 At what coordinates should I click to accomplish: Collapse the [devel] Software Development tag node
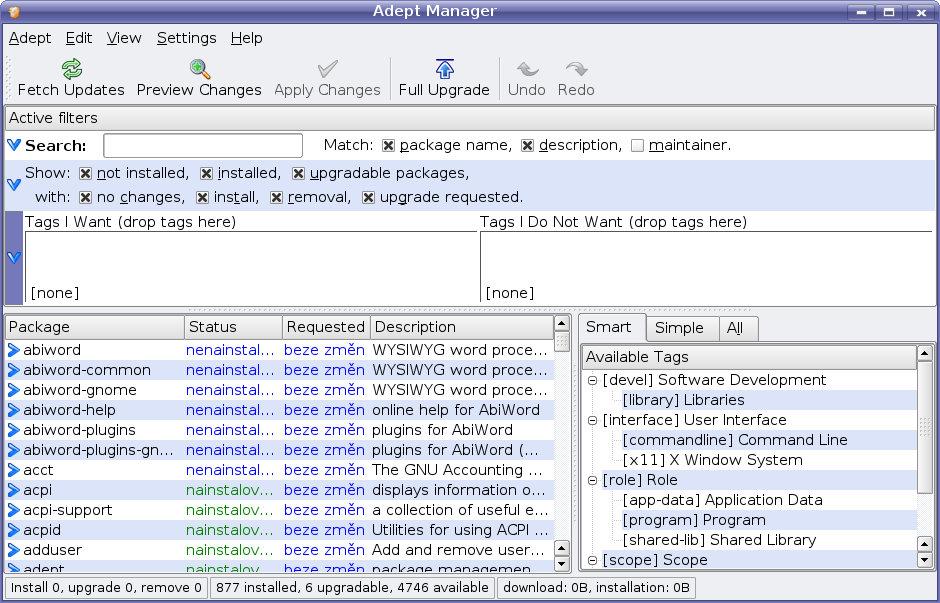click(x=592, y=380)
